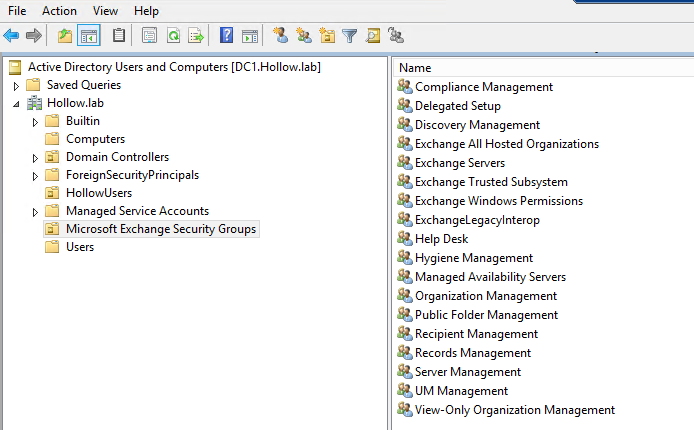Click the Refresh toolbar icon
The image size is (694, 430).
pos(173,36)
